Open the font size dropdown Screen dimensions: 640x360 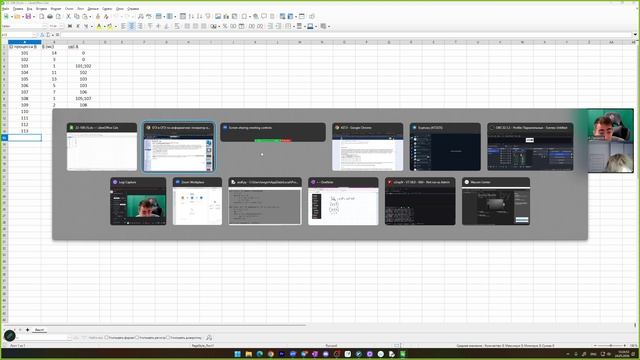(x=62, y=26)
